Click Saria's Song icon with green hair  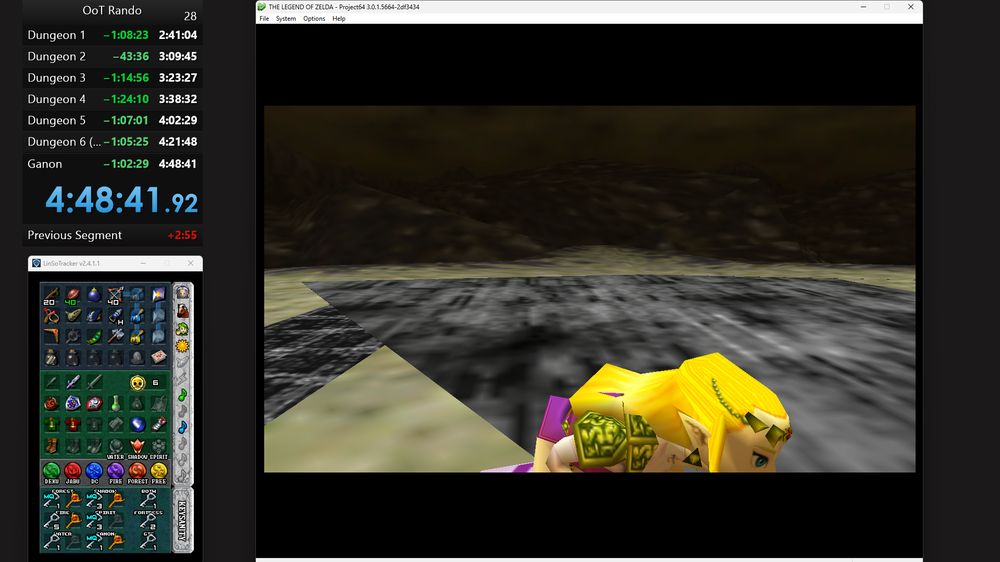[182, 329]
